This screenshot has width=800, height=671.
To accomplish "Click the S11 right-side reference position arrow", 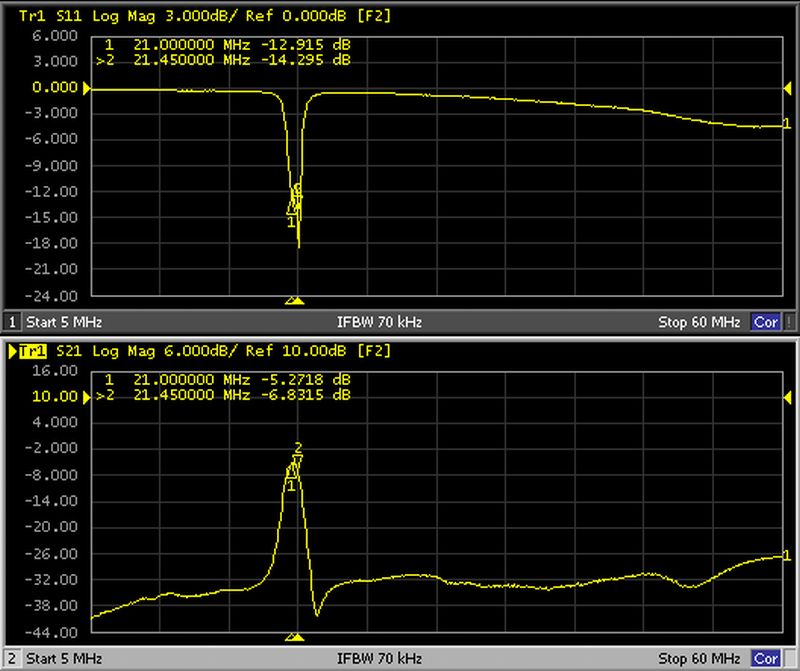I will 787,89.
